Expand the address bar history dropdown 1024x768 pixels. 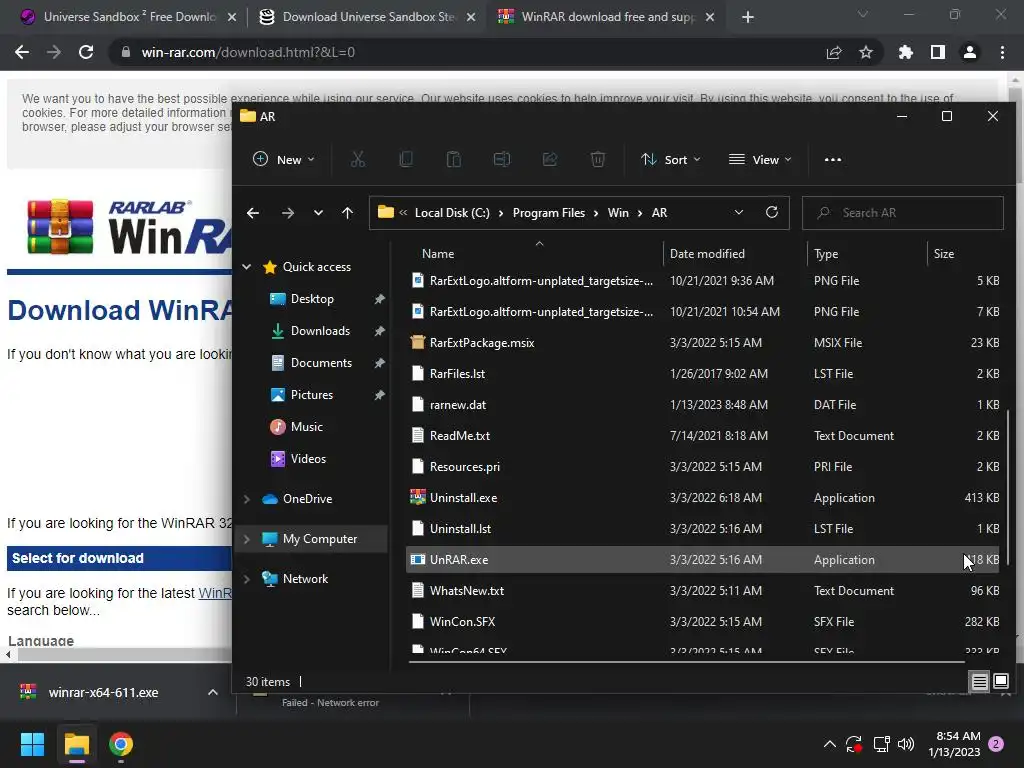point(739,212)
